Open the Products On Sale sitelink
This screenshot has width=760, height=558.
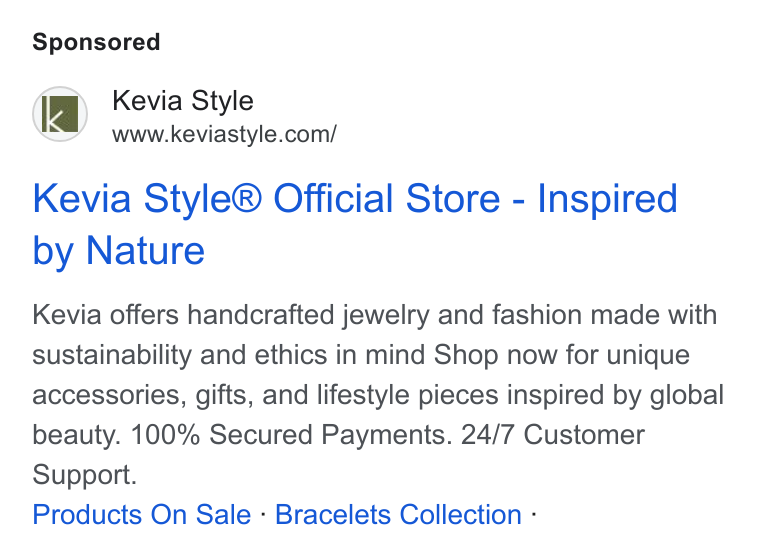coord(142,514)
